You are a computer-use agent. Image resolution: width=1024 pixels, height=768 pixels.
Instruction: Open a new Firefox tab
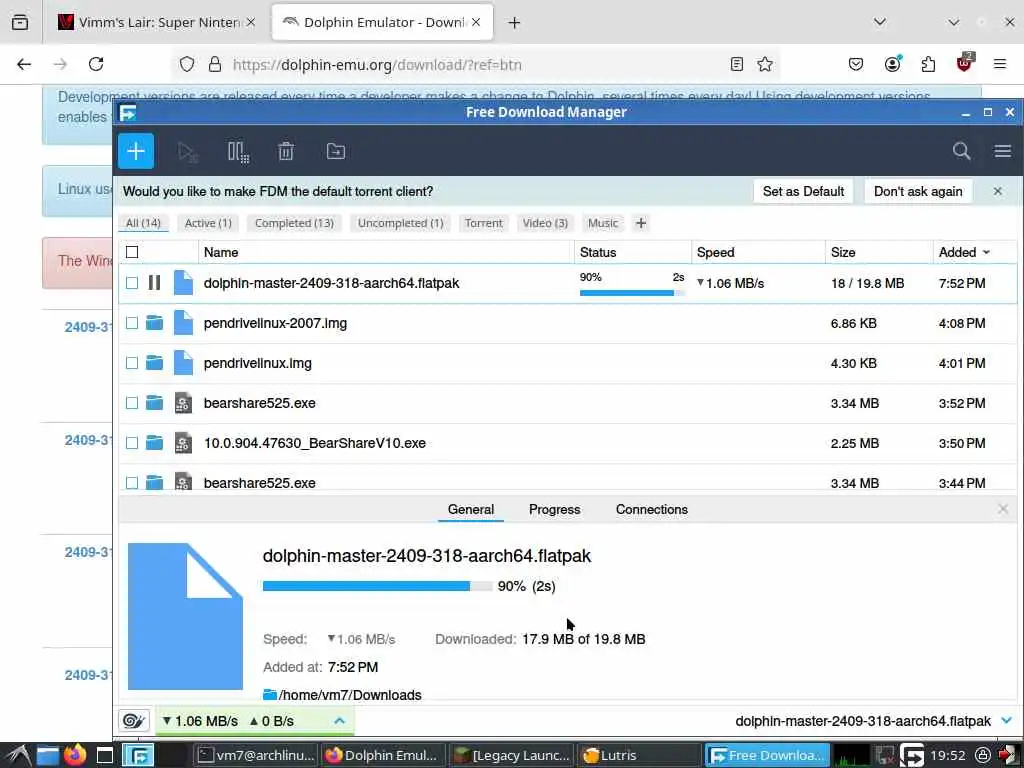click(x=515, y=23)
